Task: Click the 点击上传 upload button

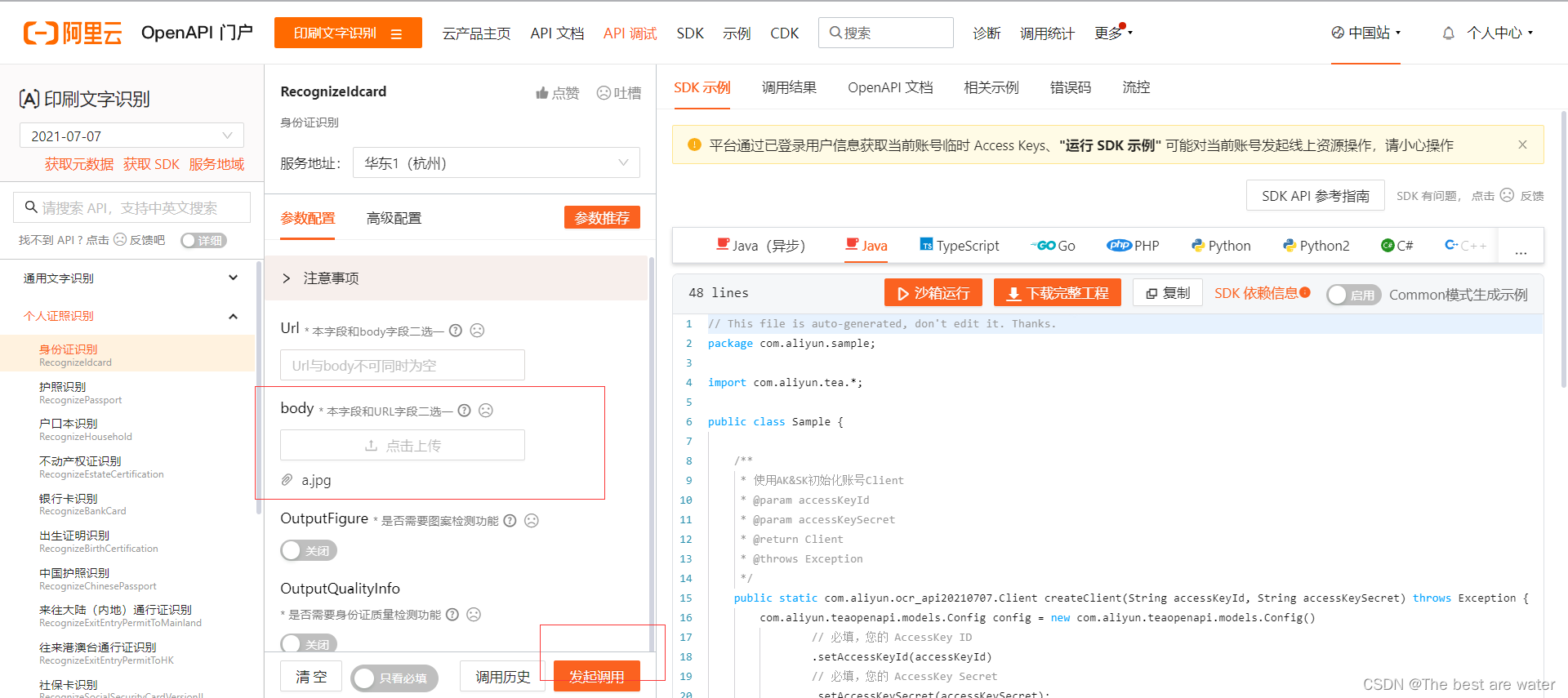Action: pyautogui.click(x=403, y=446)
